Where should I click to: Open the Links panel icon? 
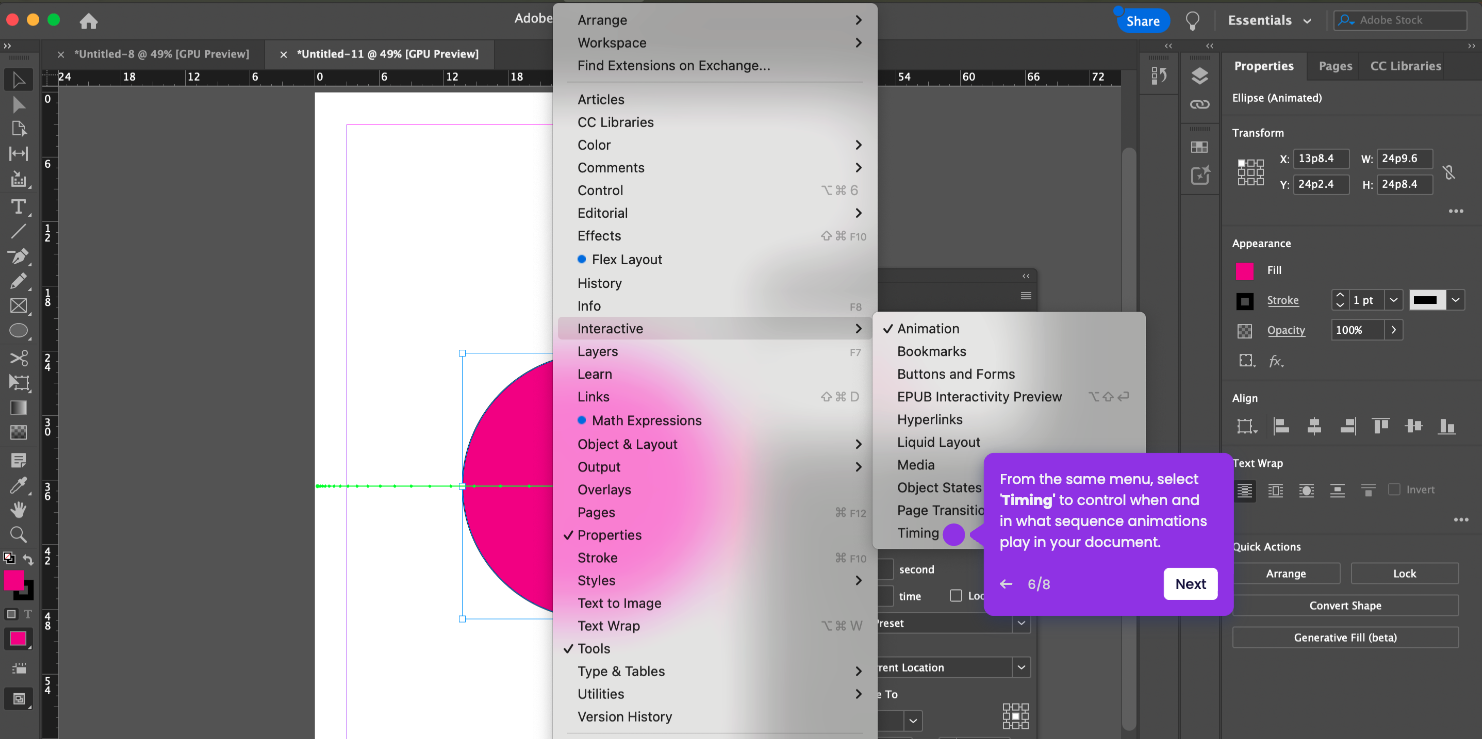(x=1200, y=104)
